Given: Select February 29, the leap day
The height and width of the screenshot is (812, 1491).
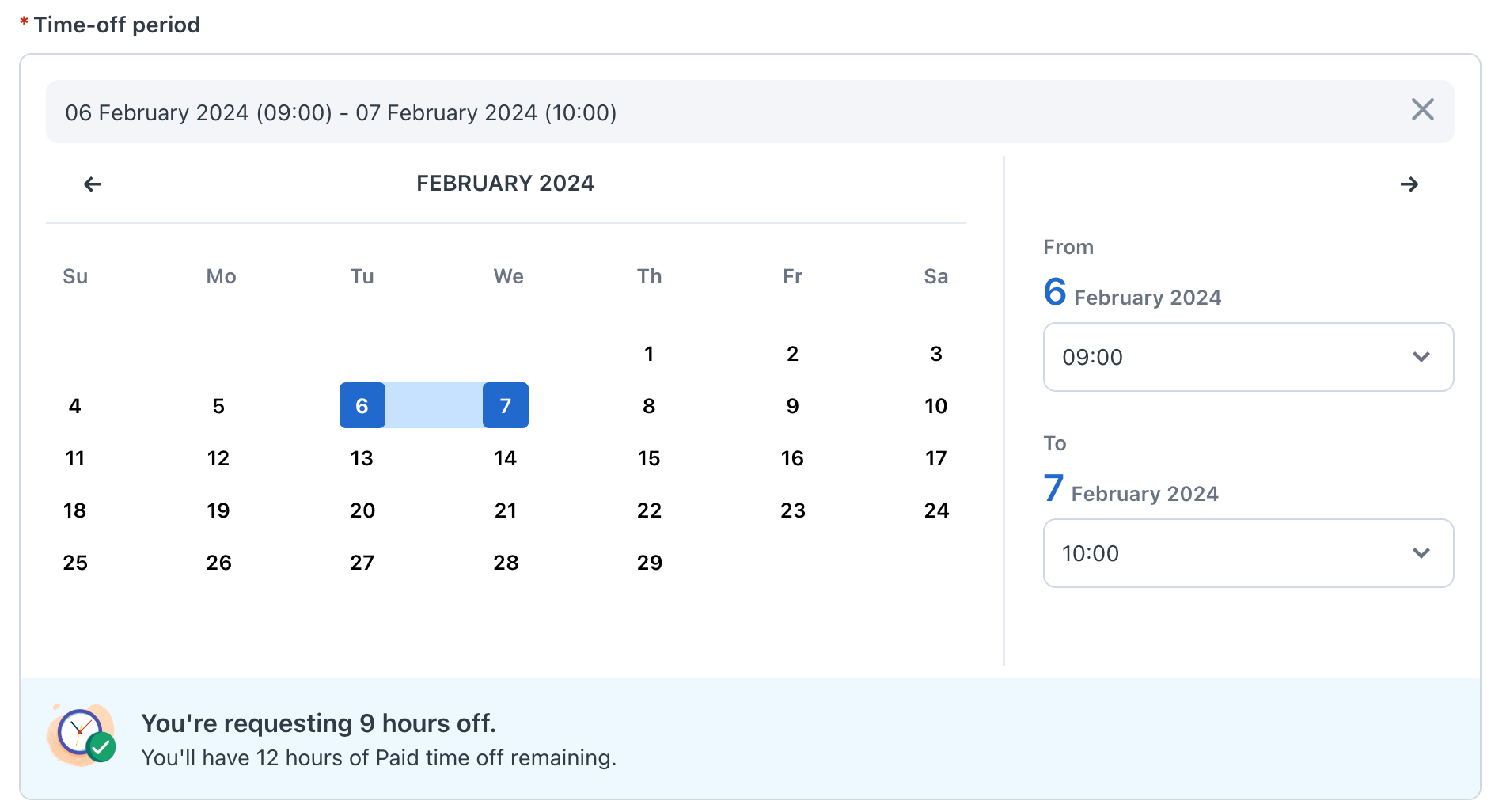Looking at the screenshot, I should (x=649, y=563).
